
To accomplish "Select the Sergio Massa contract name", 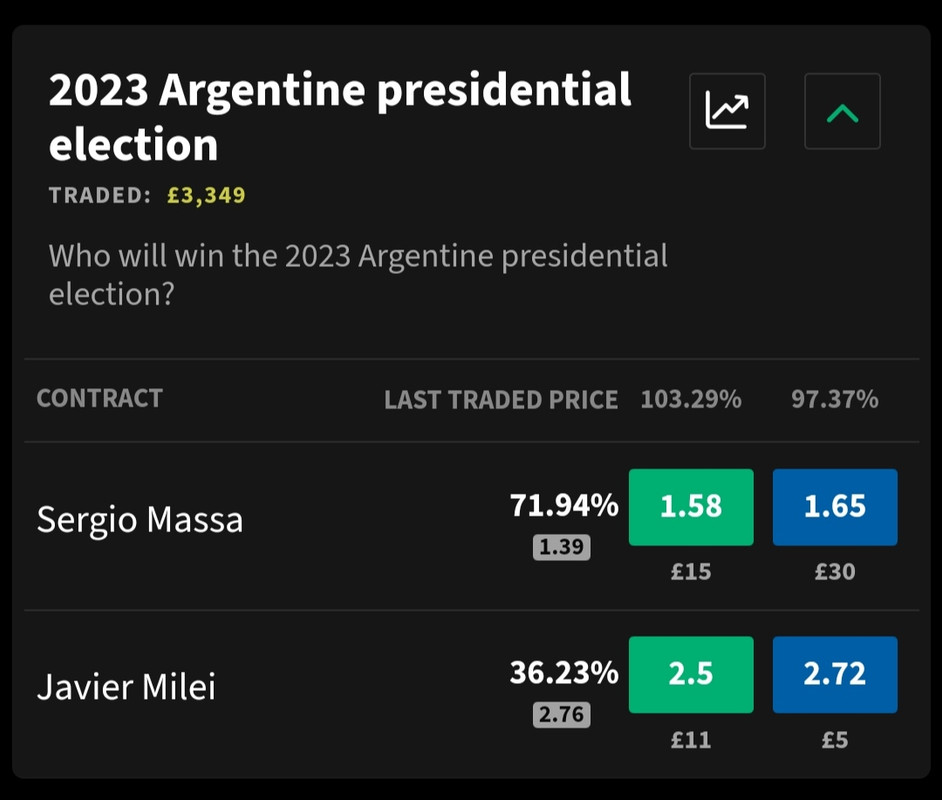I will coord(140,520).
